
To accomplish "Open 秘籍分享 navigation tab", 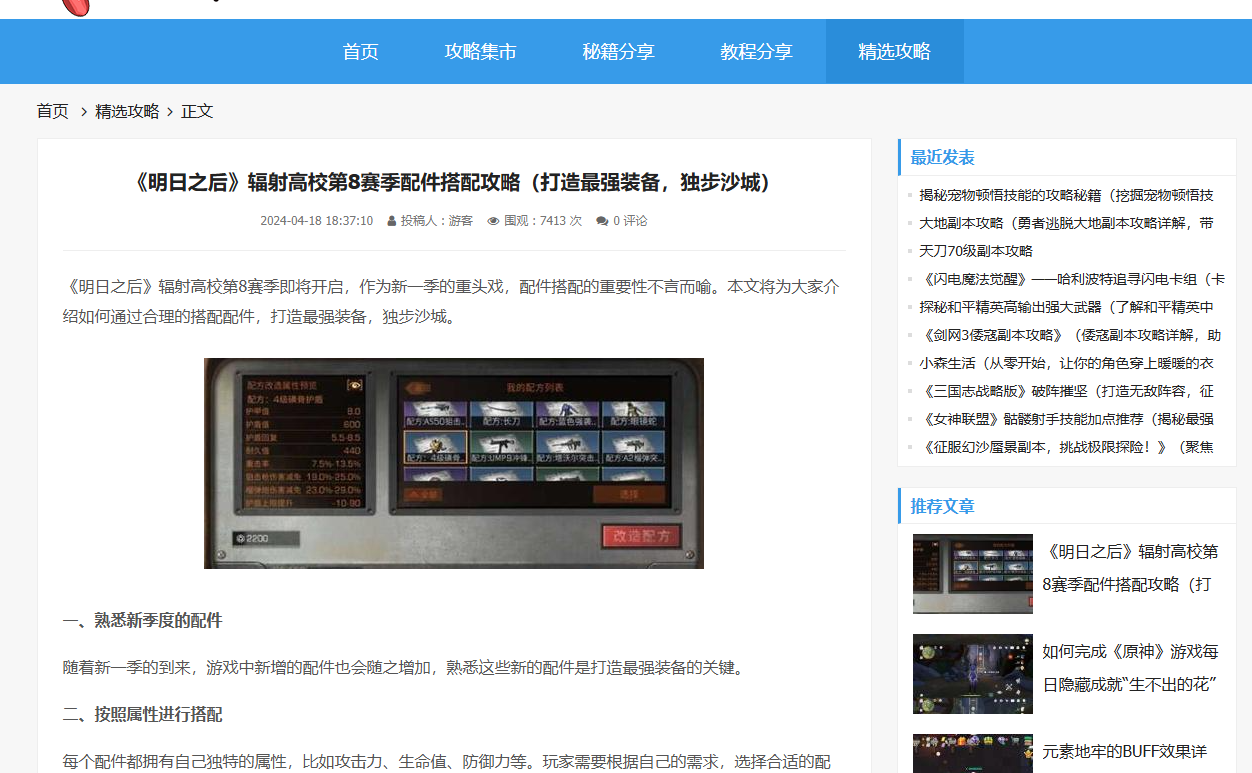I will point(619,52).
